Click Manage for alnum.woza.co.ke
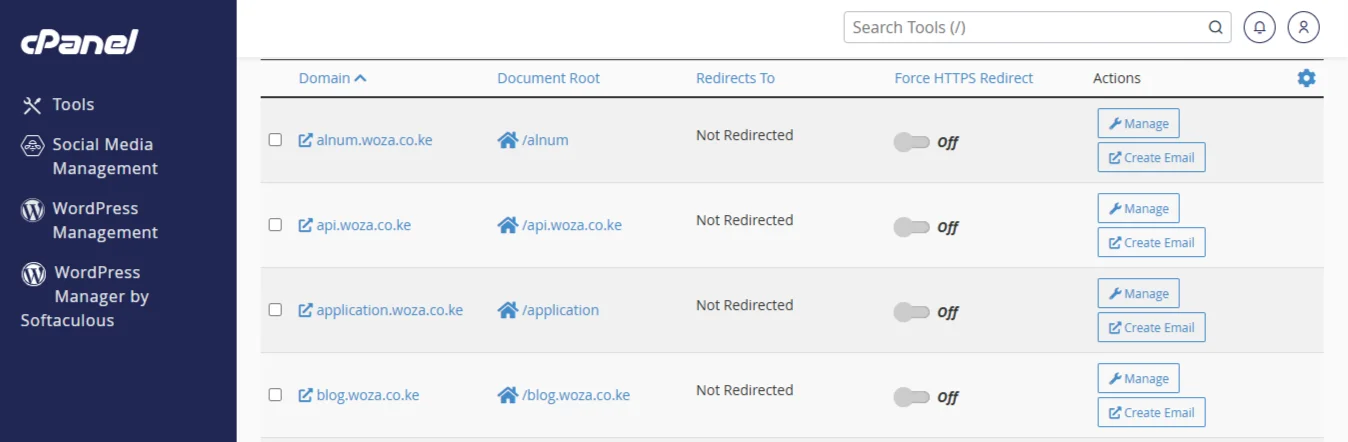This screenshot has height=442, width=1348. 1138,123
